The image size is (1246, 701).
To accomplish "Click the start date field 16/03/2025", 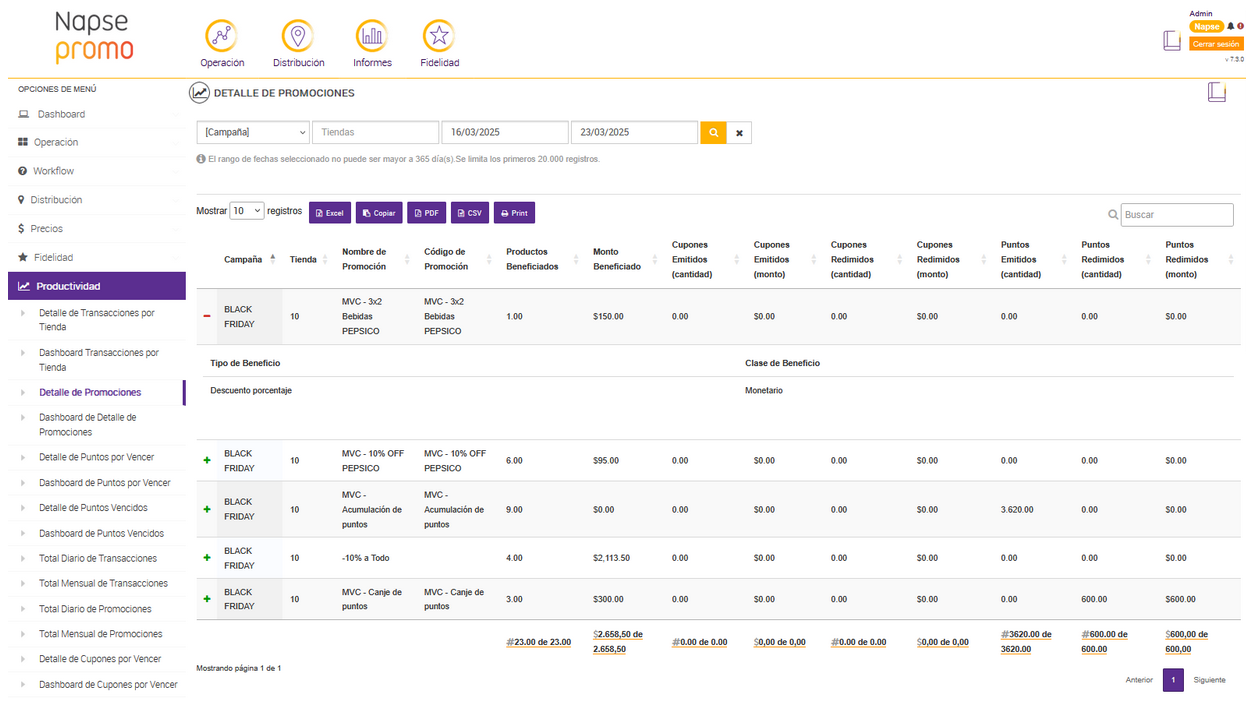I will [x=504, y=132].
